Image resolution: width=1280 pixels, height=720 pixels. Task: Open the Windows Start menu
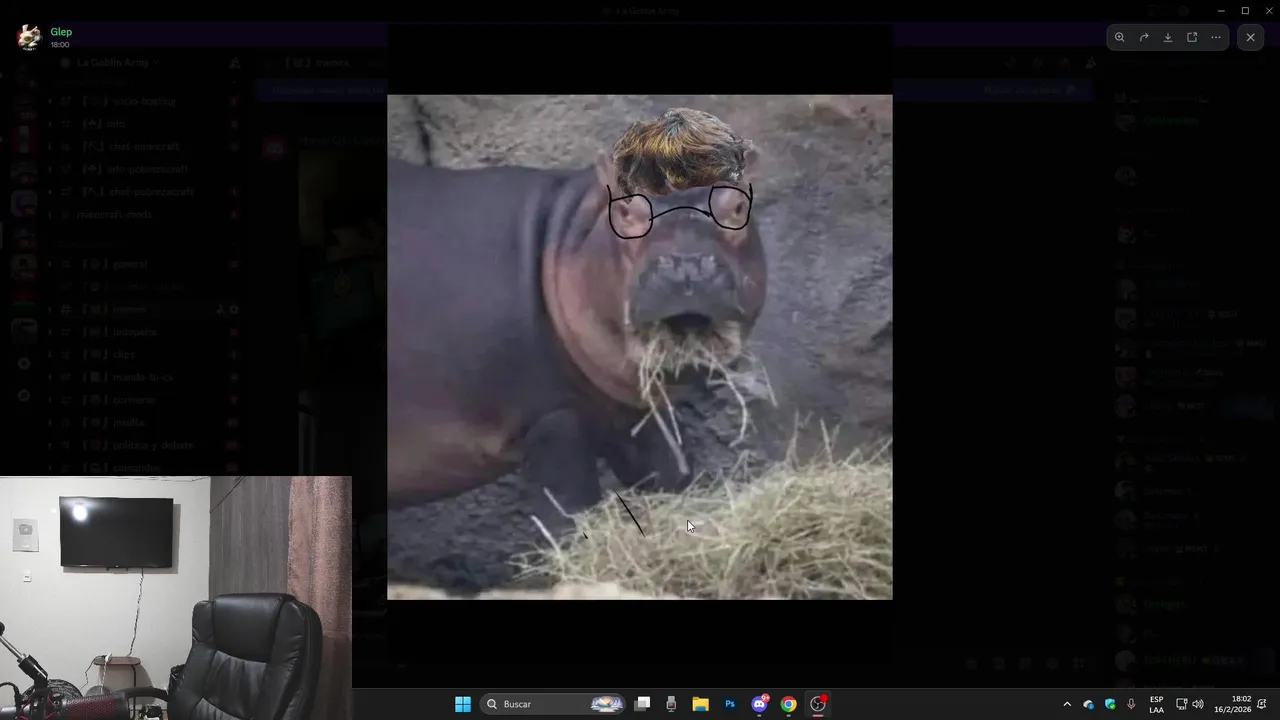click(x=463, y=704)
